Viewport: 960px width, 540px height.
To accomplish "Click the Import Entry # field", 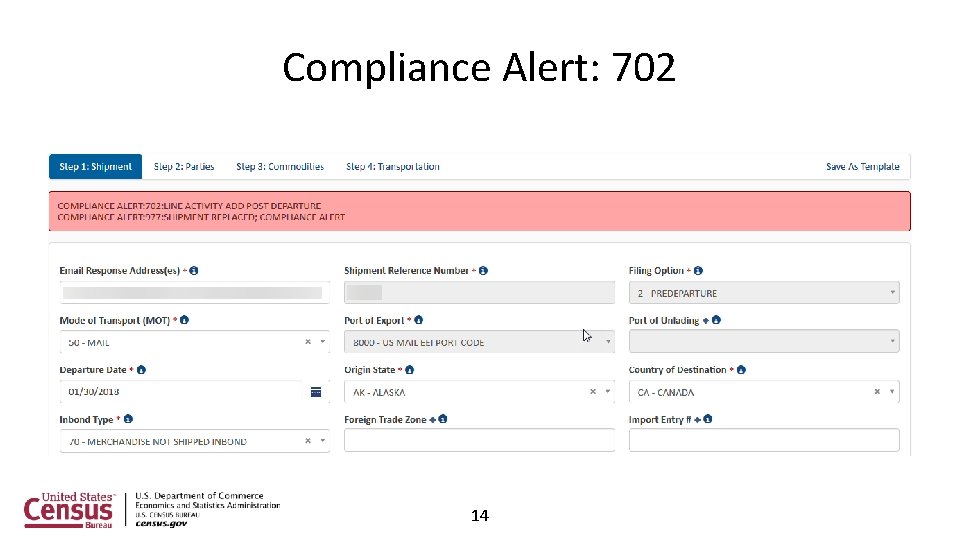I will point(764,440).
